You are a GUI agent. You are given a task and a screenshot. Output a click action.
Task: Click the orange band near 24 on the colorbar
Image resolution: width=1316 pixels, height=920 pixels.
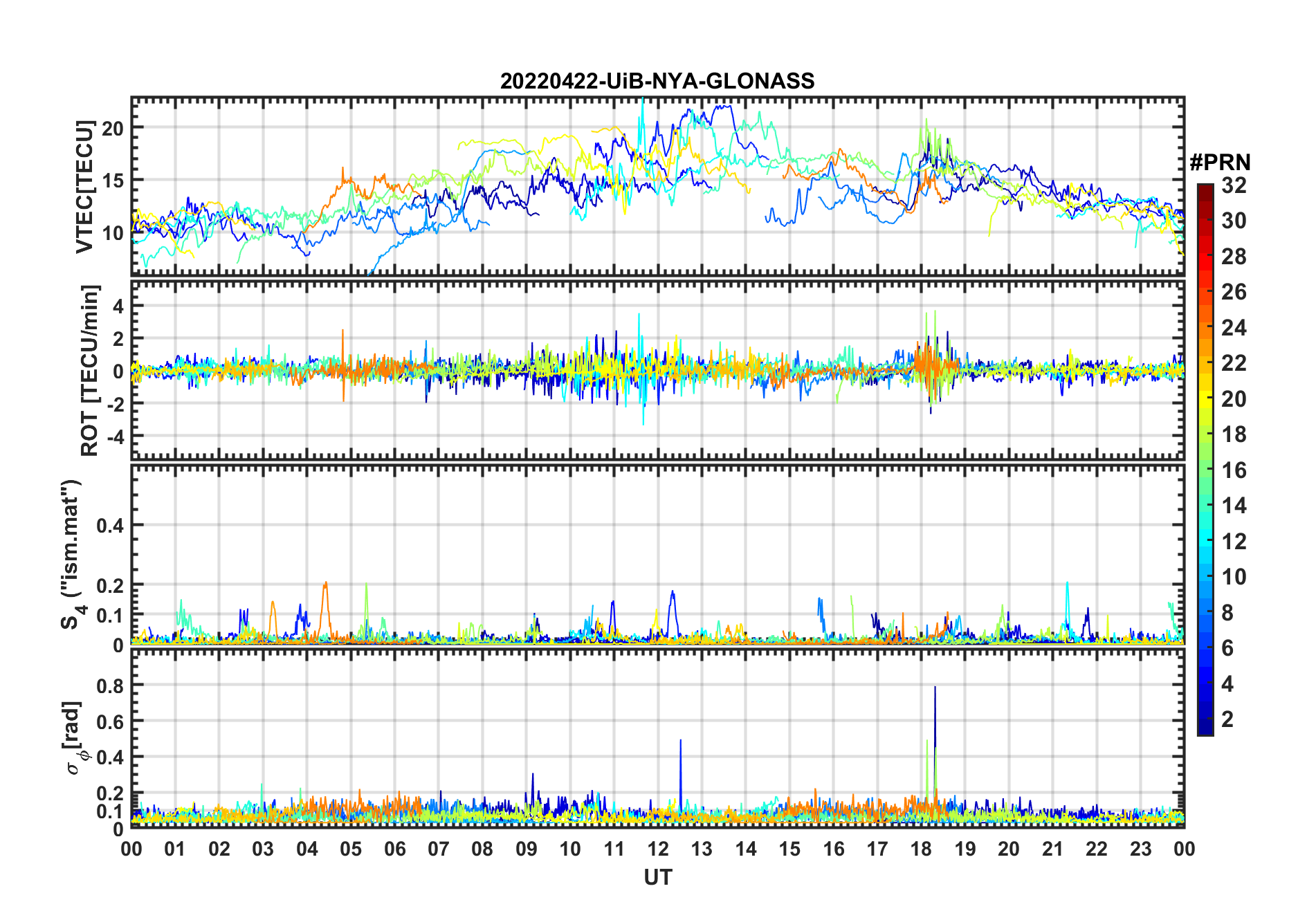1205,327
